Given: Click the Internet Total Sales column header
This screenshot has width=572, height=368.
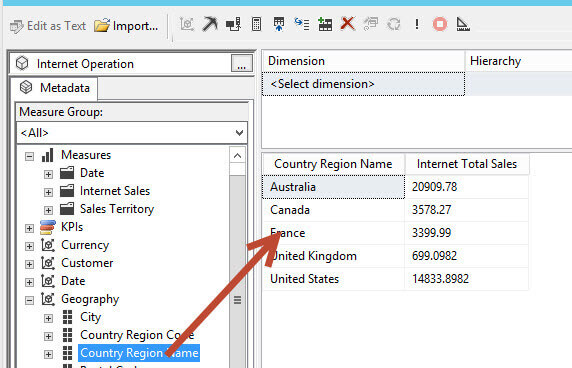Looking at the screenshot, I should click(x=467, y=164).
